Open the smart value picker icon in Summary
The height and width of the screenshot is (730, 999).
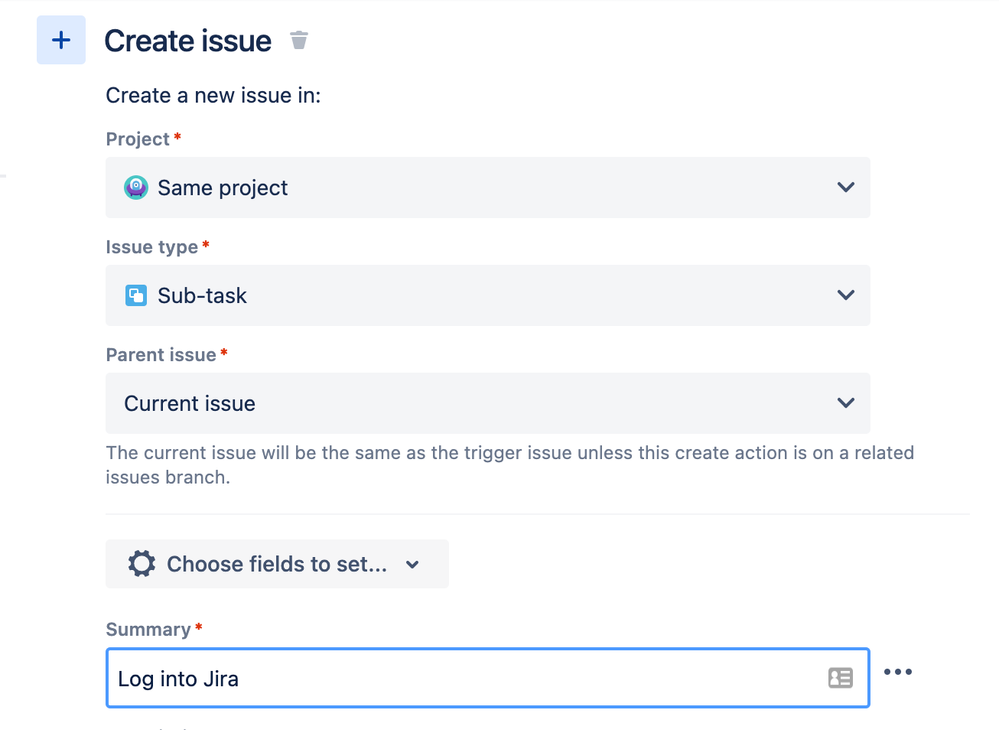840,678
